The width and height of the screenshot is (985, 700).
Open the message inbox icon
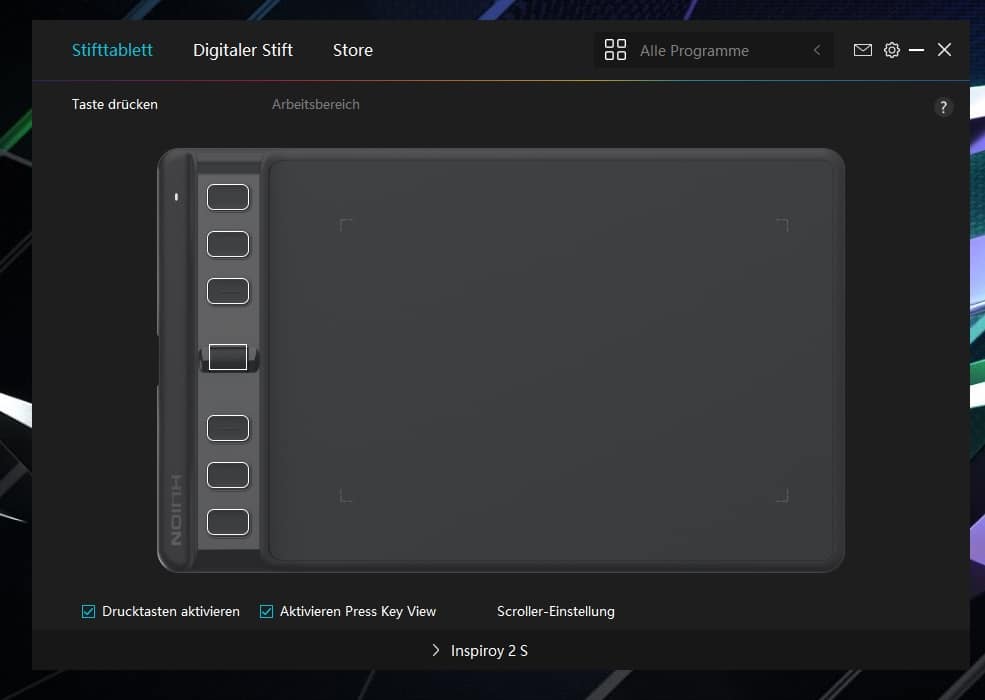863,49
